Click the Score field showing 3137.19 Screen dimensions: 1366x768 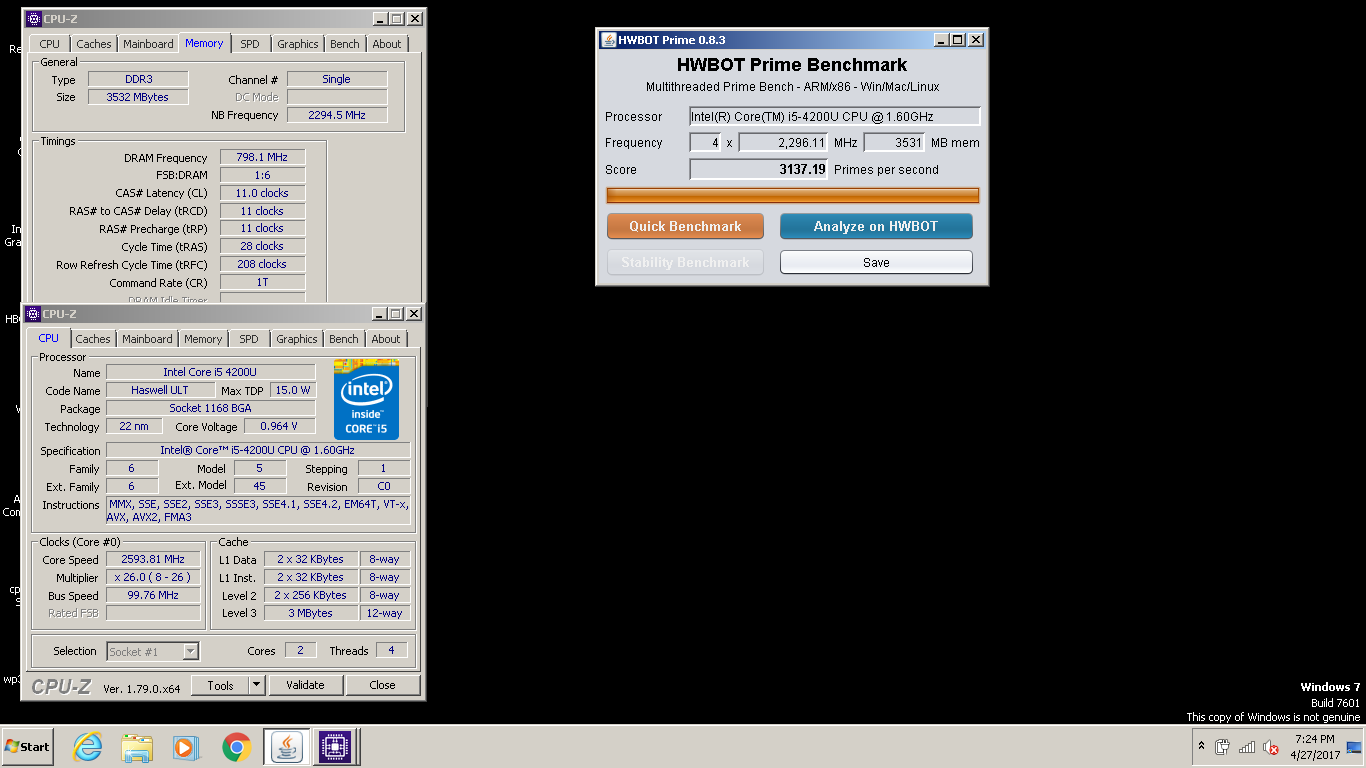click(x=759, y=169)
